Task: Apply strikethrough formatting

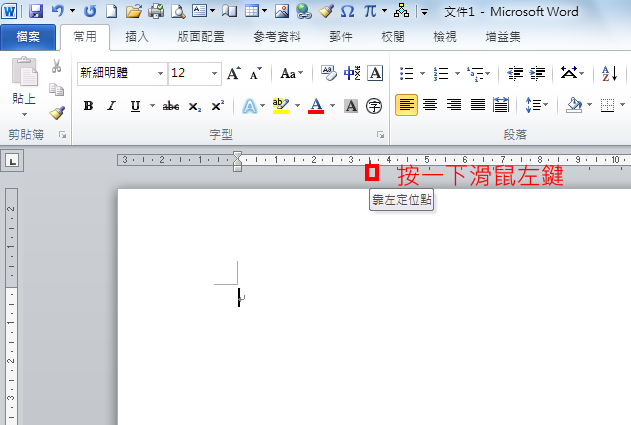Action: pyautogui.click(x=171, y=106)
